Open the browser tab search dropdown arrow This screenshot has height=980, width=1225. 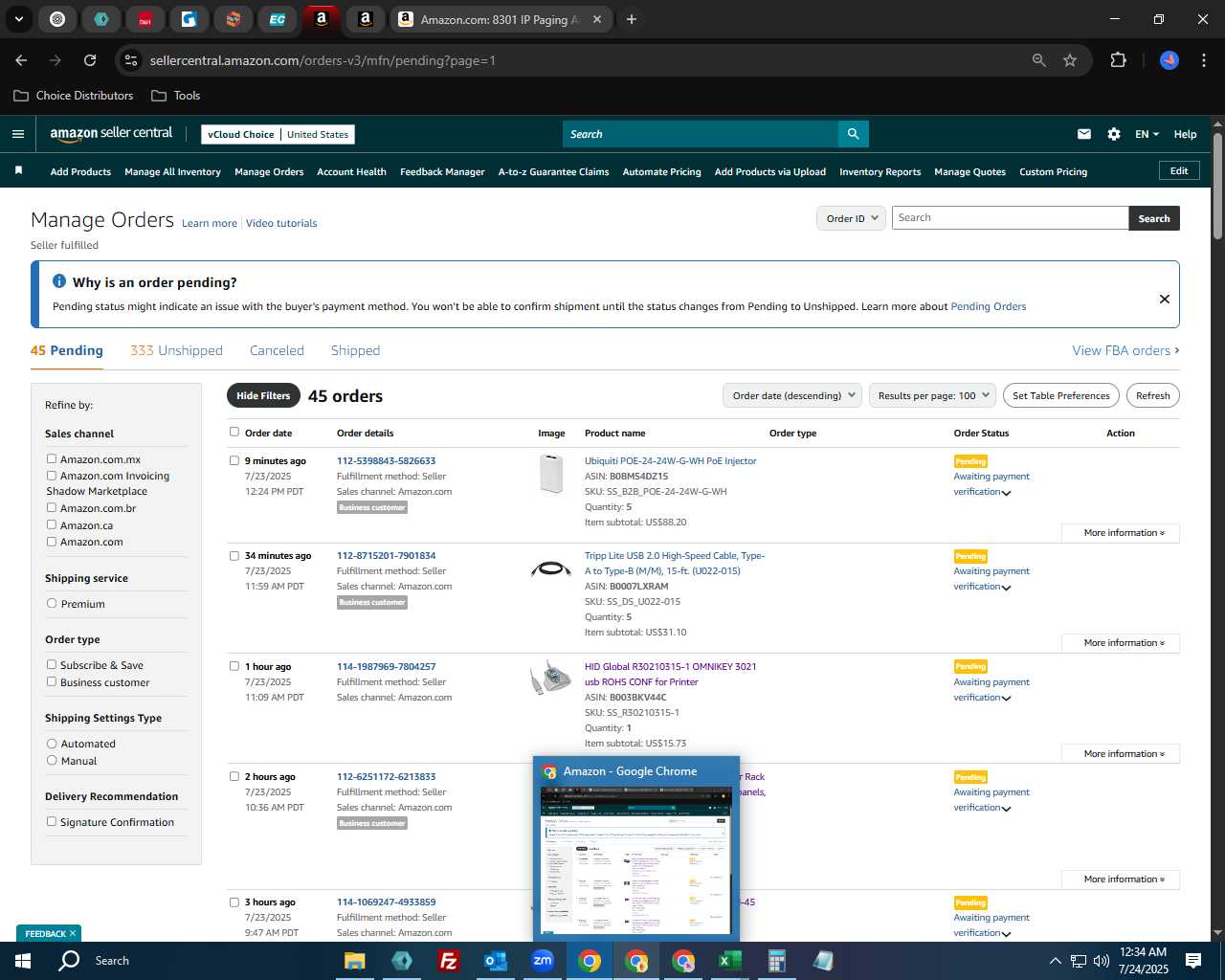18,19
